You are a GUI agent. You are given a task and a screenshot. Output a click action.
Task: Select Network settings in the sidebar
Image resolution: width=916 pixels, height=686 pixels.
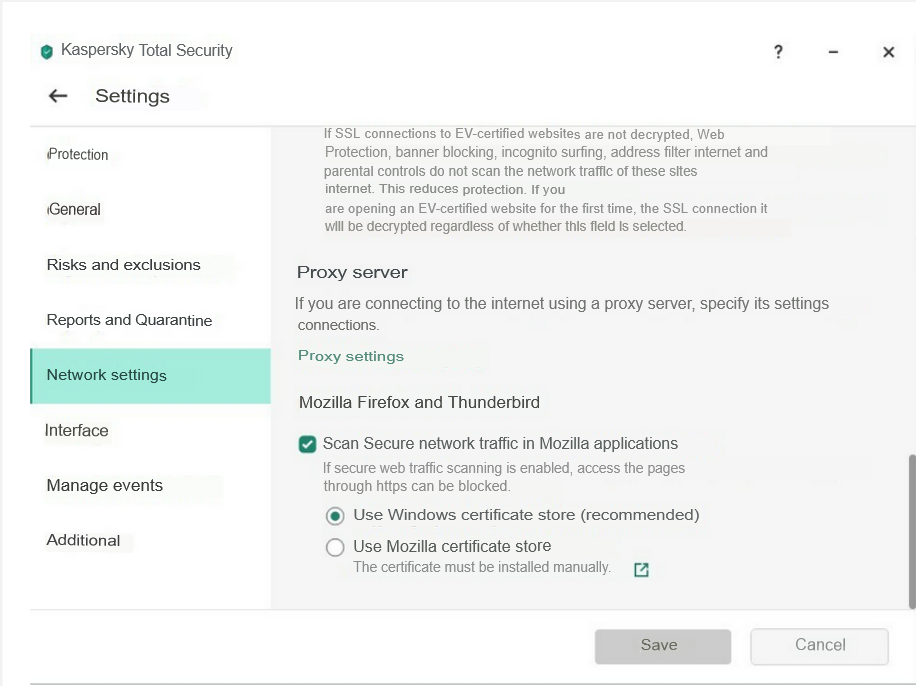click(x=107, y=375)
